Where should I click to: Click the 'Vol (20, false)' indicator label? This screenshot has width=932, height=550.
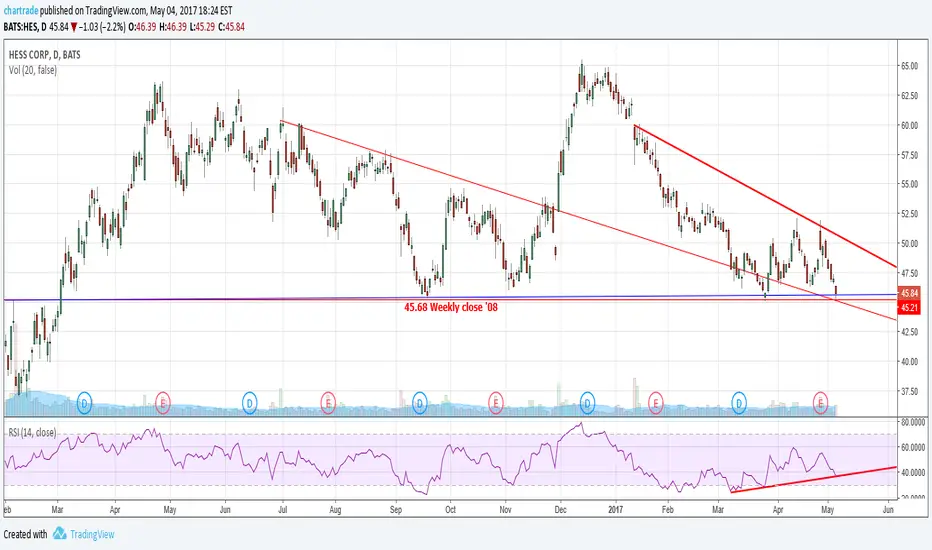[33, 70]
